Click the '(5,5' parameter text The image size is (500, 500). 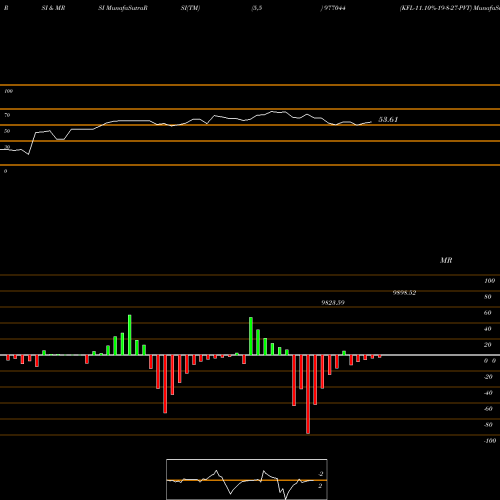257,8
